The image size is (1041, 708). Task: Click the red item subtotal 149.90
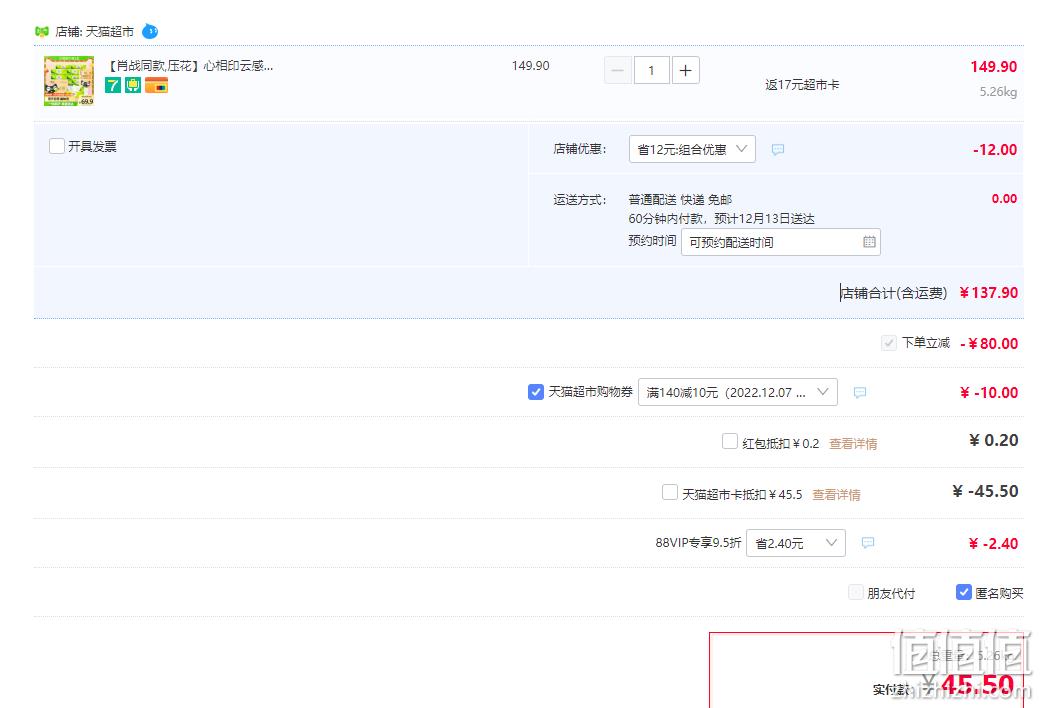pyautogui.click(x=993, y=66)
